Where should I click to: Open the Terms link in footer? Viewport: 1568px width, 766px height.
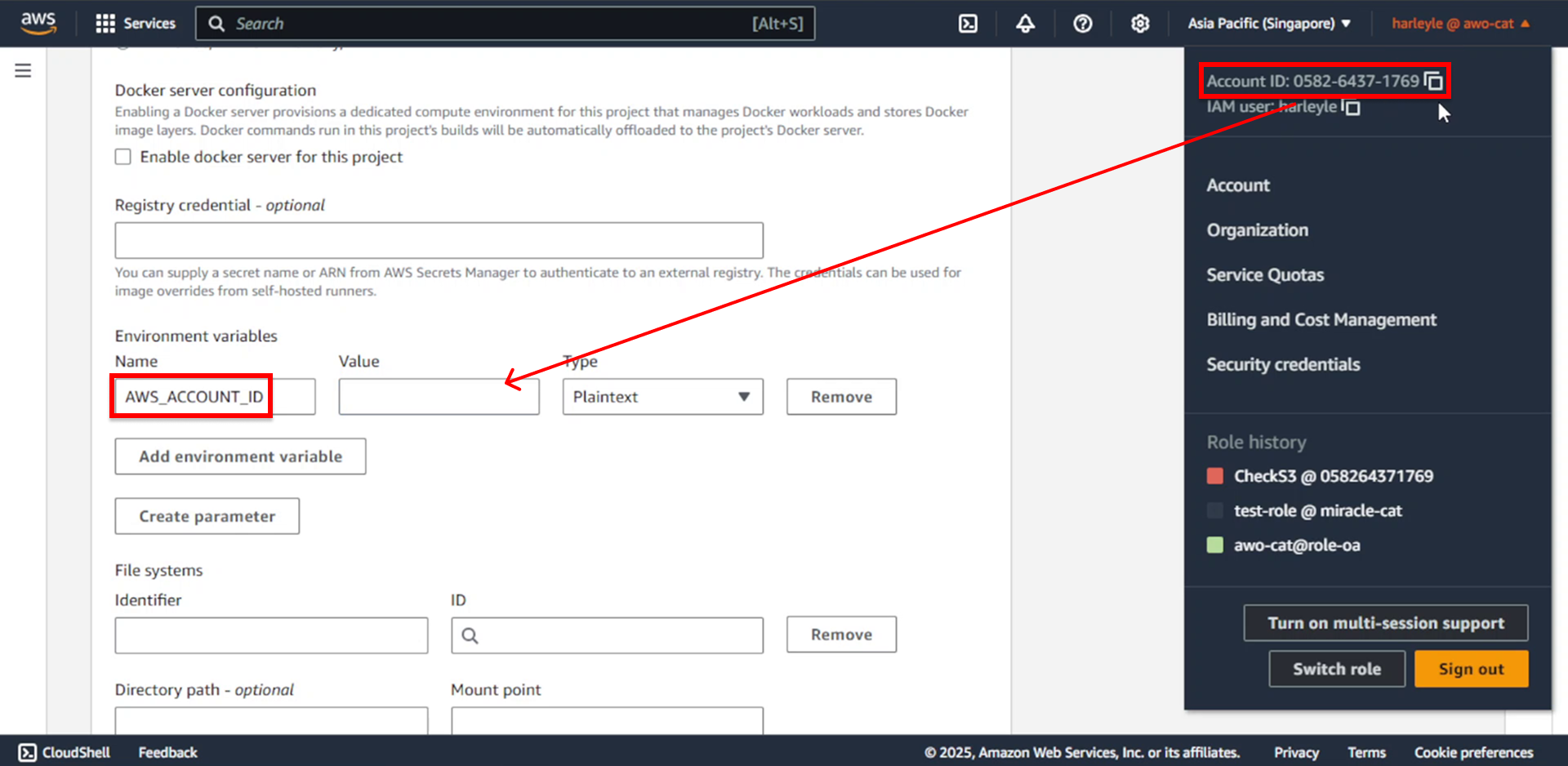pos(1366,752)
